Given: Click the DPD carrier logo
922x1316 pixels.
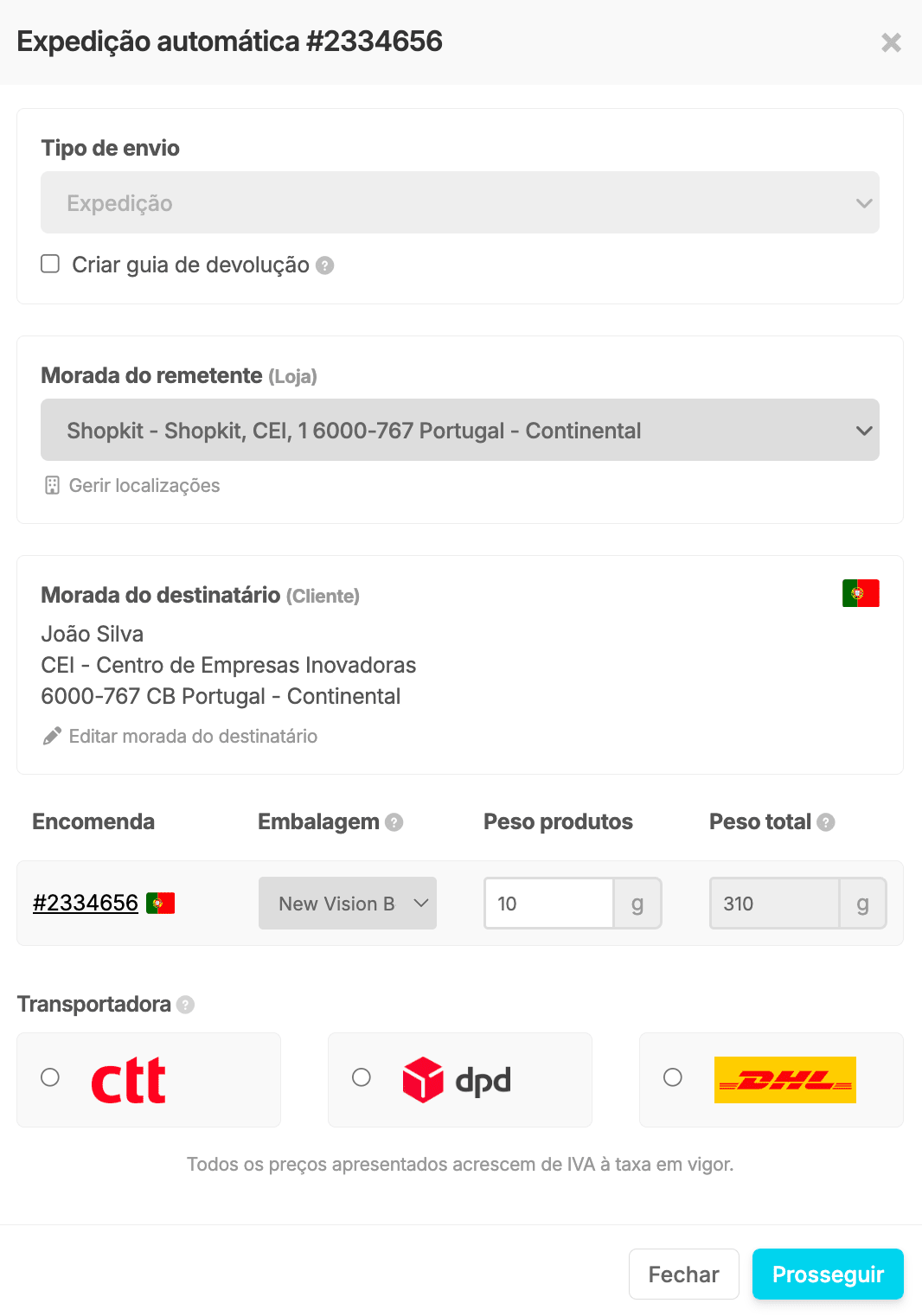Looking at the screenshot, I should pos(457,1080).
